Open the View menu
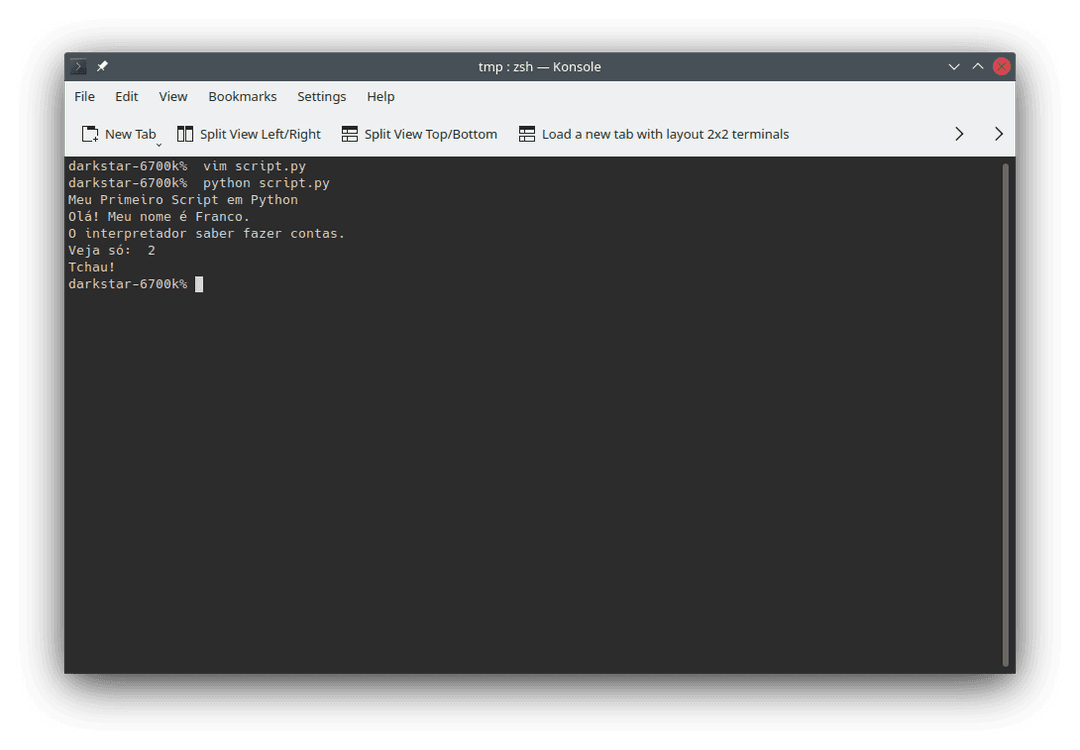Viewport: 1080px width, 750px height. 172,96
